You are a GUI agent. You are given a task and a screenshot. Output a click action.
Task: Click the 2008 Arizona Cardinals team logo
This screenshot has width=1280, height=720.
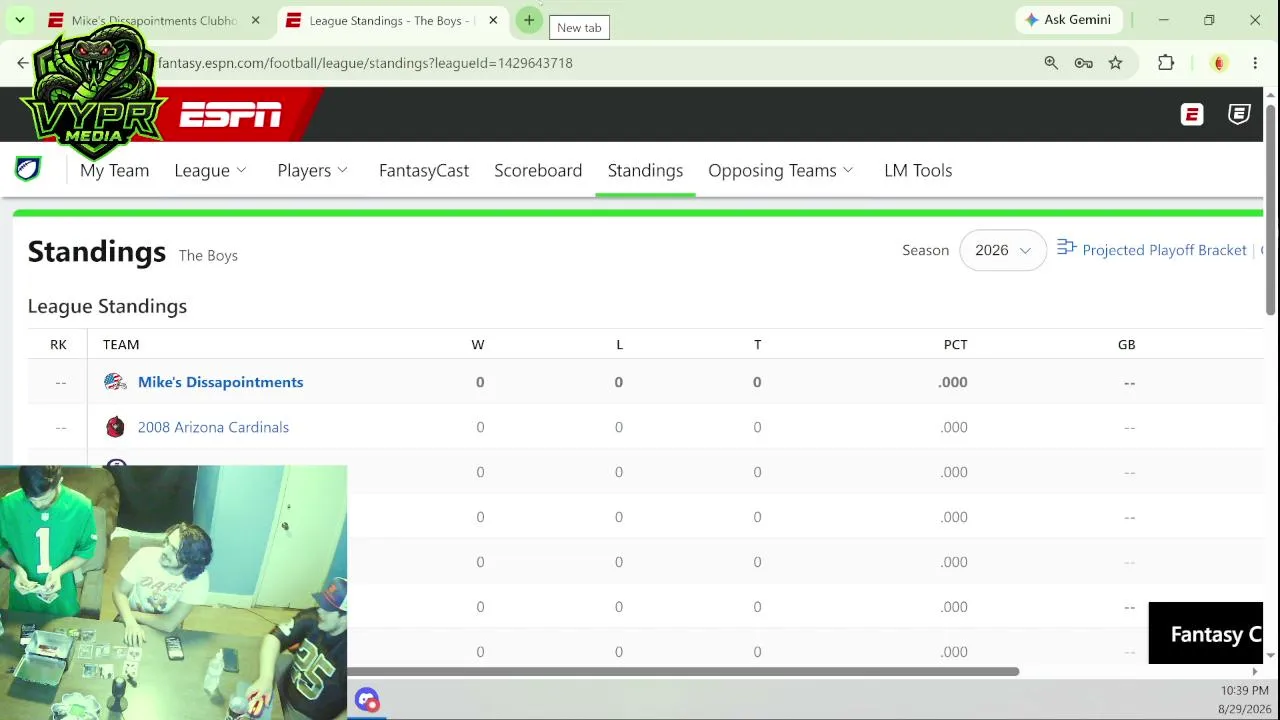(116, 427)
